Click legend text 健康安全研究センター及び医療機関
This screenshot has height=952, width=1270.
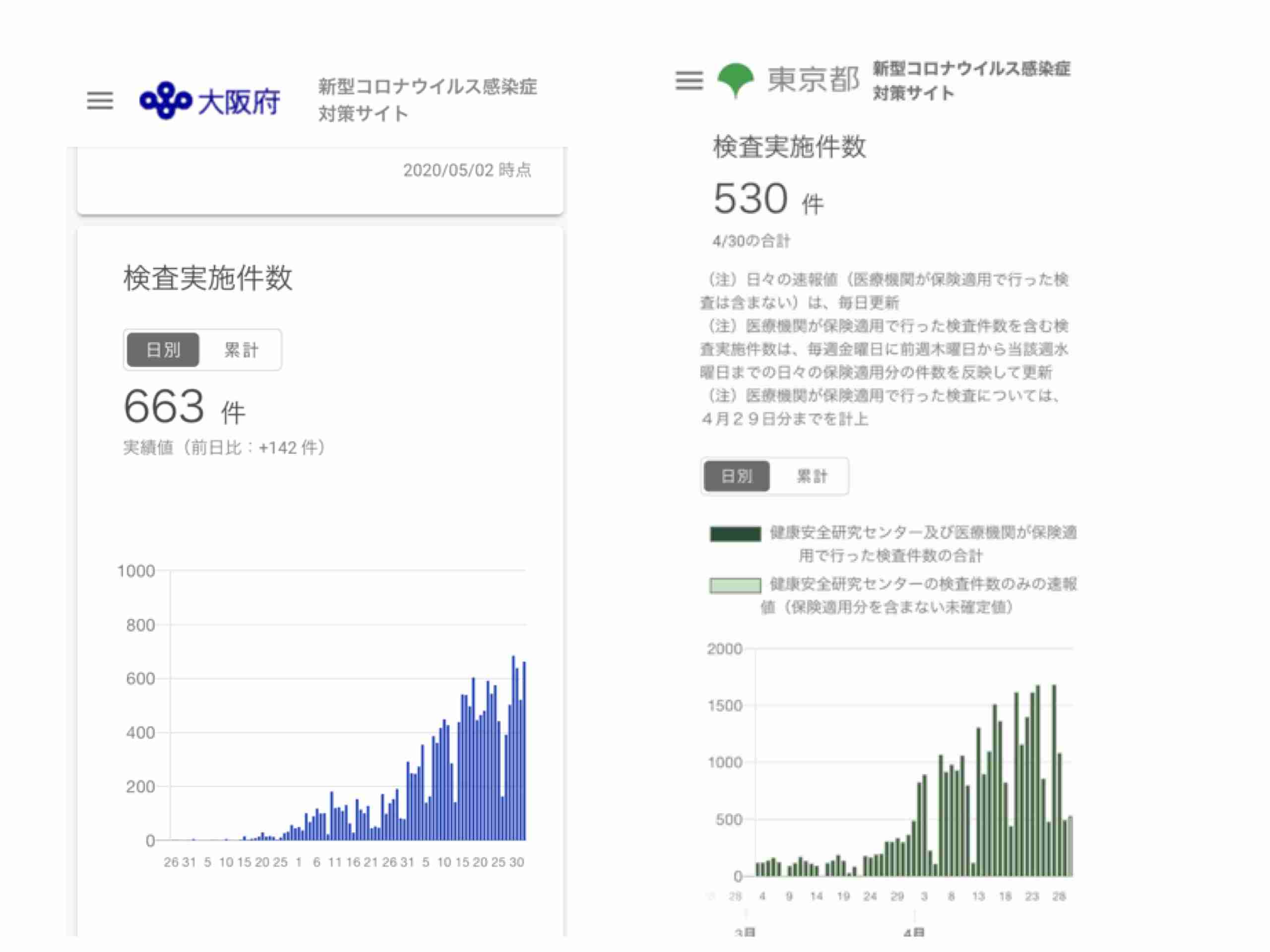point(923,544)
